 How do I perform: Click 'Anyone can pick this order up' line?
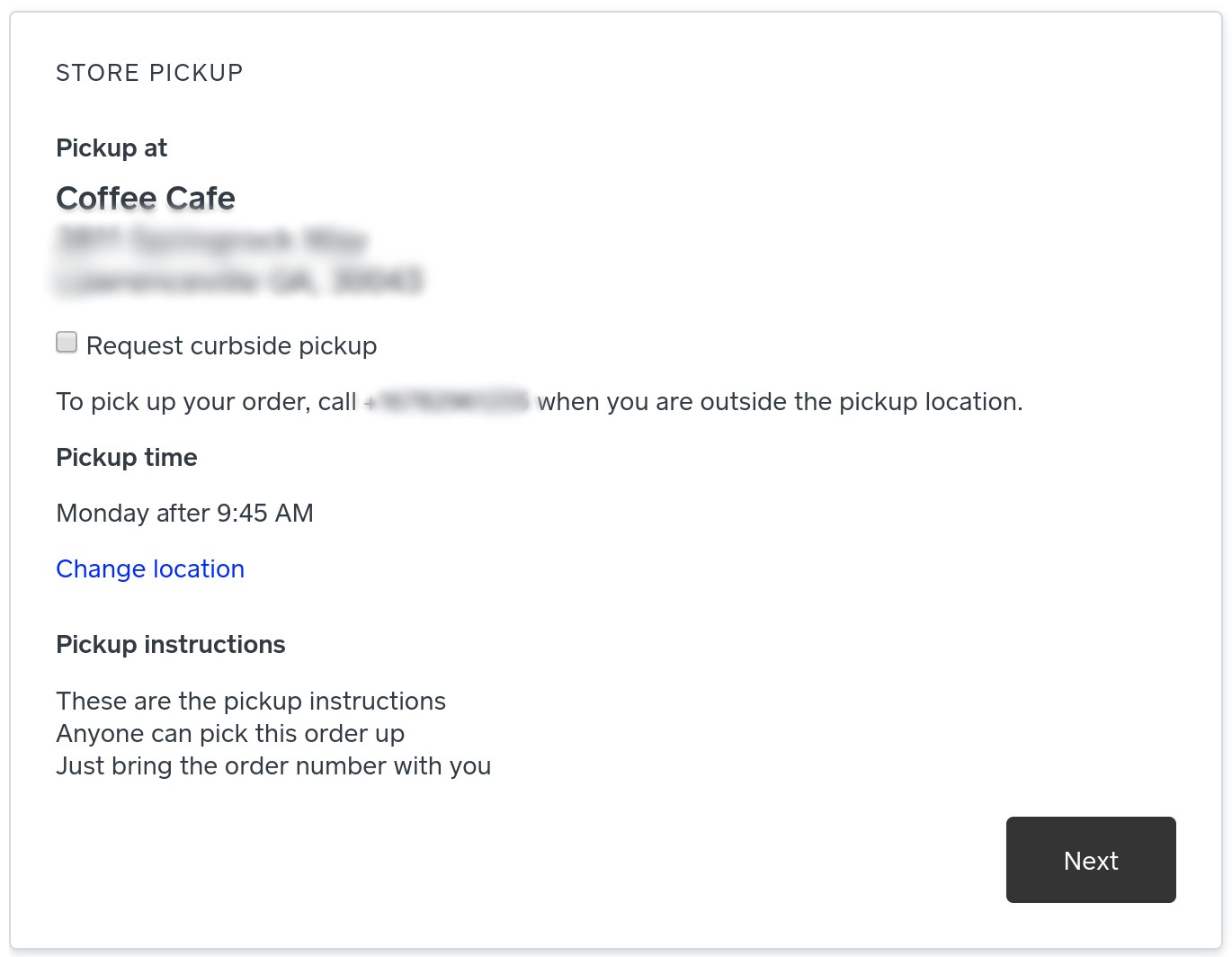(230, 734)
